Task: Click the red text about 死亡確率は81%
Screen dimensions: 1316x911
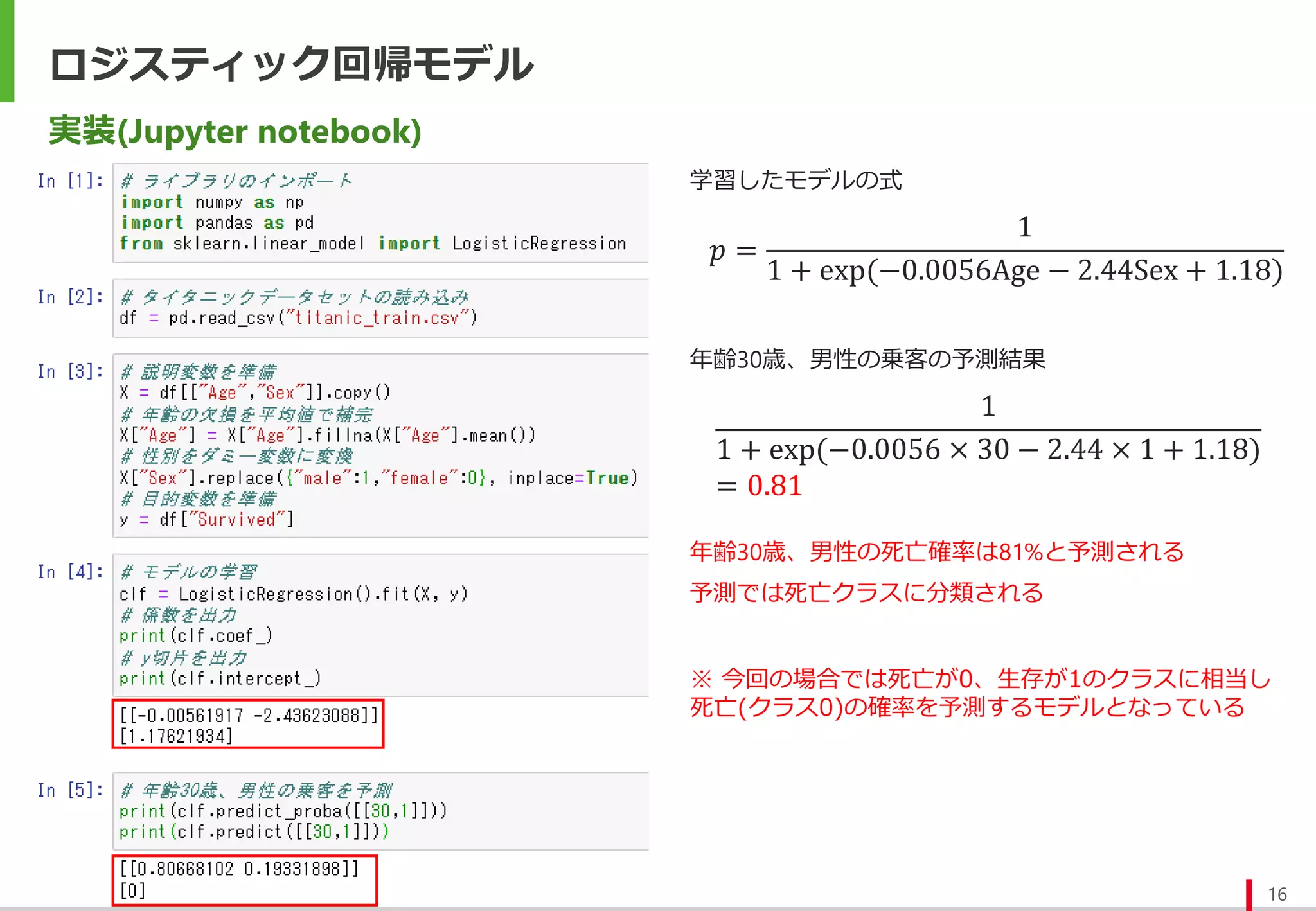Action: (x=936, y=551)
